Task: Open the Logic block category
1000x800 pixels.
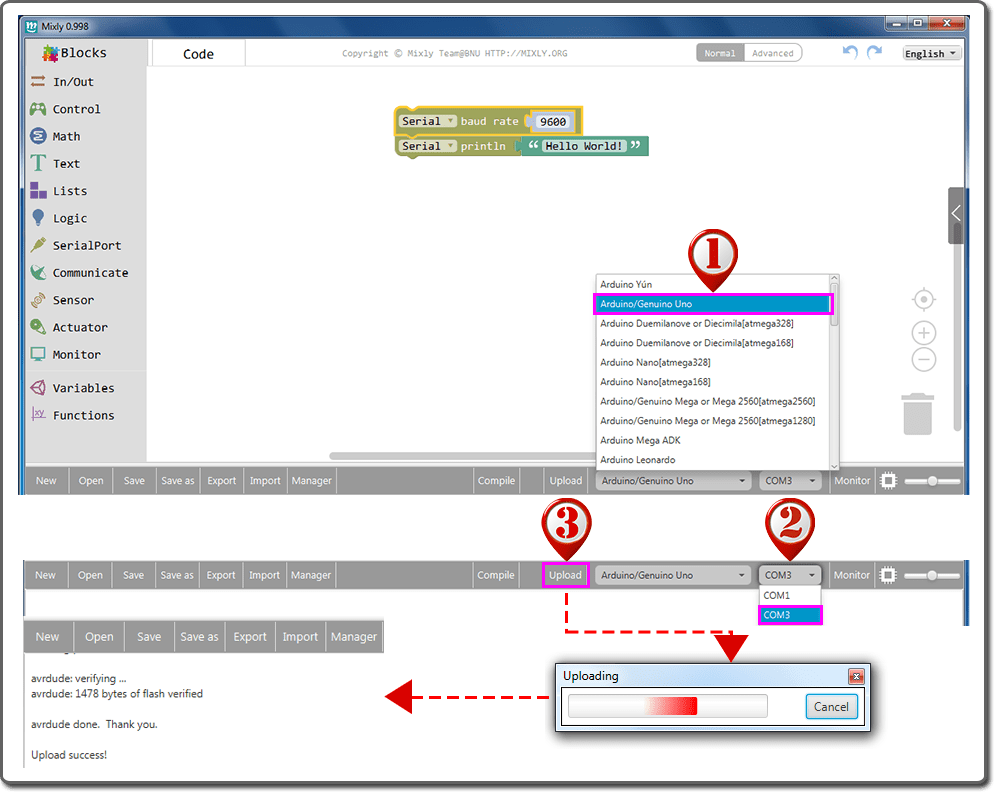Action: pyautogui.click(x=70, y=219)
